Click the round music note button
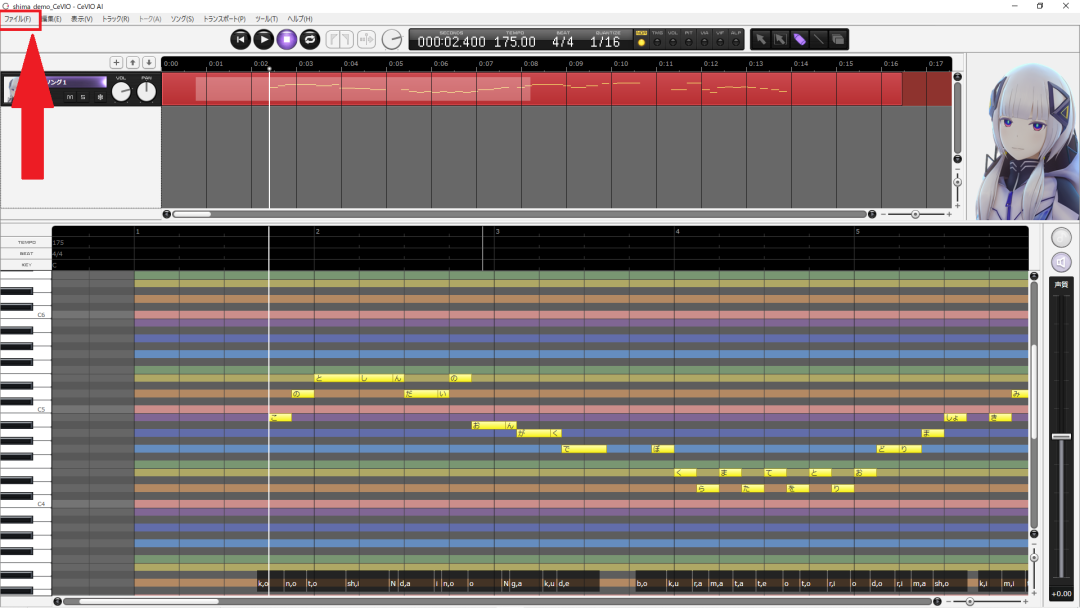The height and width of the screenshot is (608, 1080). 1061,238
